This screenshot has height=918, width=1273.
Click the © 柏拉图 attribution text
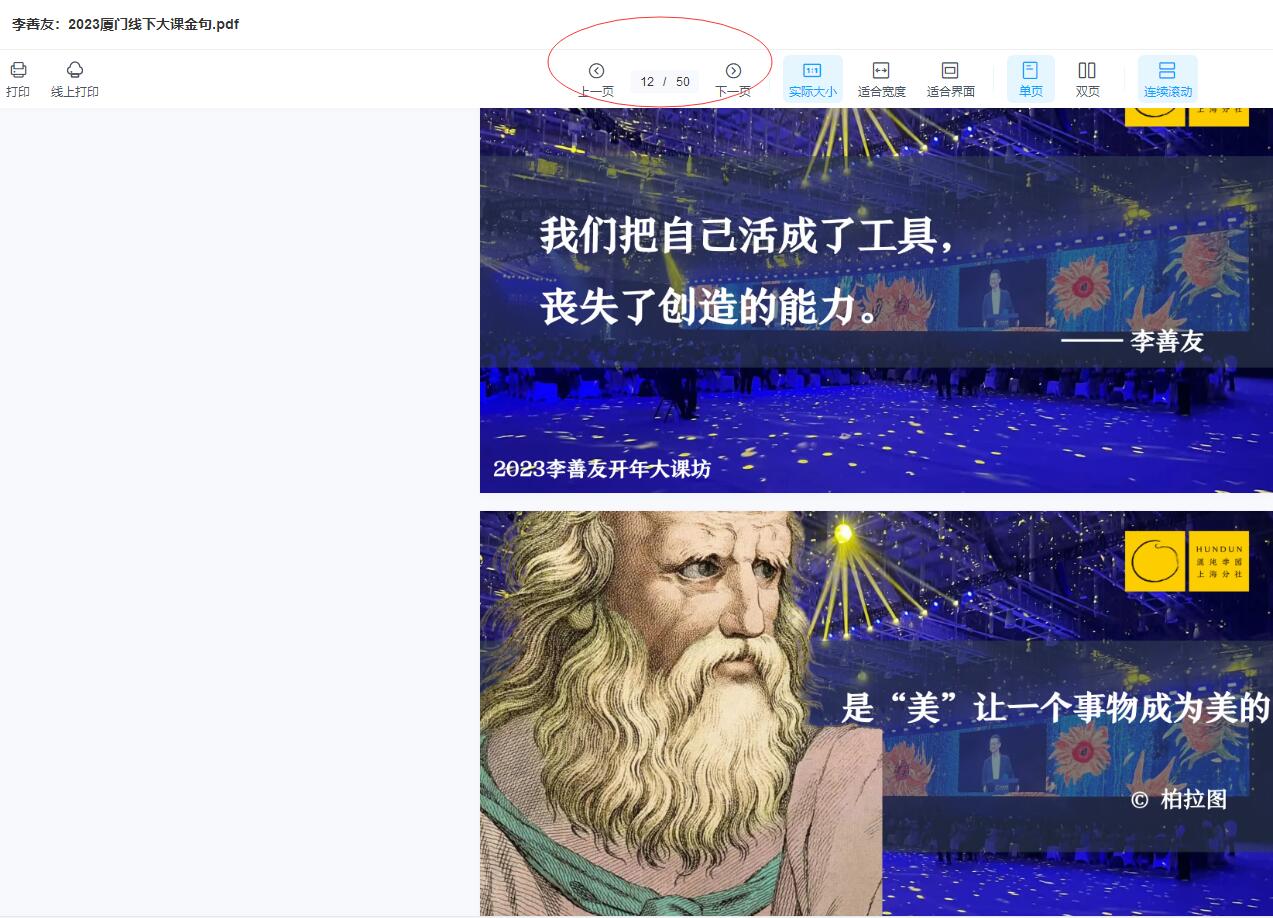tap(1178, 800)
